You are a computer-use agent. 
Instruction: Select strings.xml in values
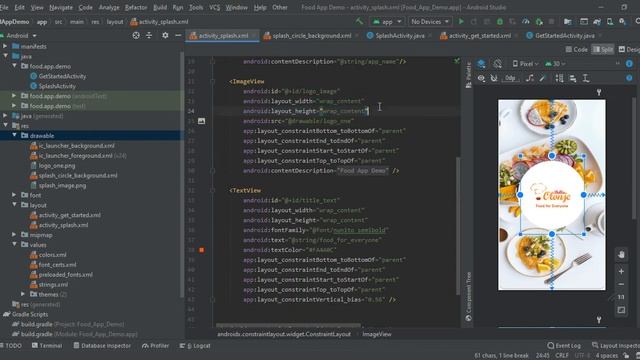pos(53,284)
